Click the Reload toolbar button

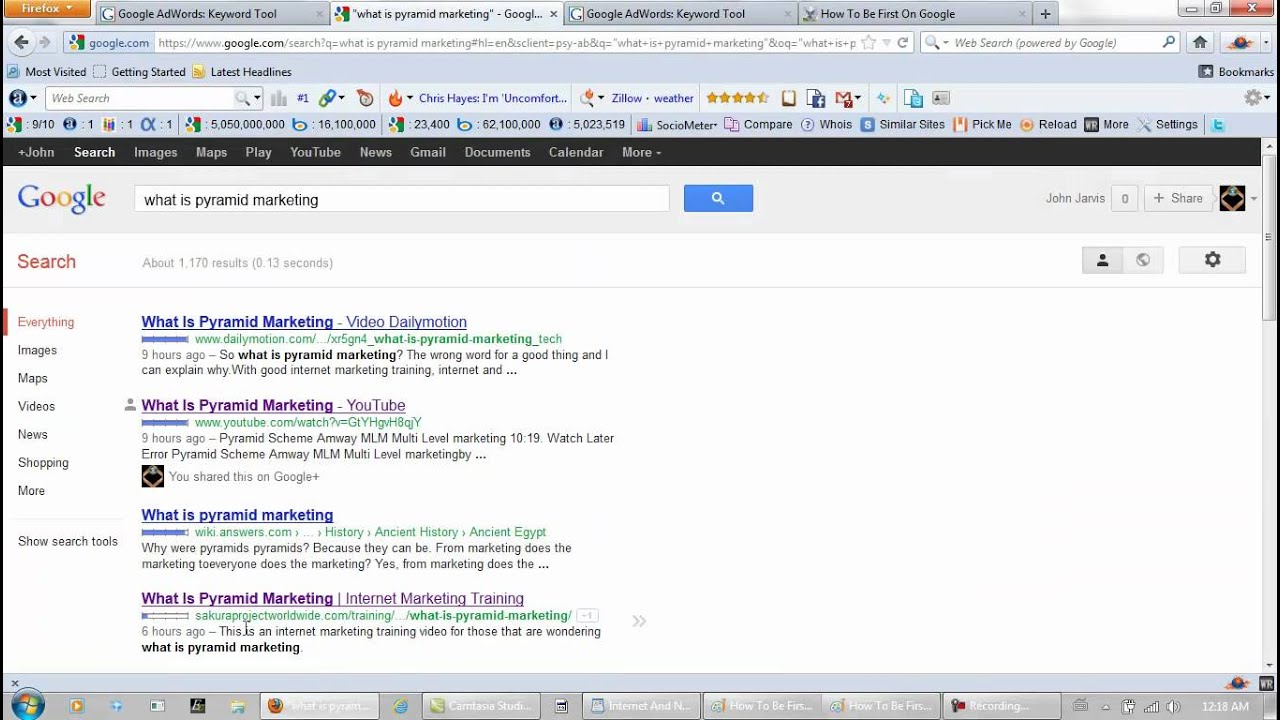click(x=1048, y=125)
